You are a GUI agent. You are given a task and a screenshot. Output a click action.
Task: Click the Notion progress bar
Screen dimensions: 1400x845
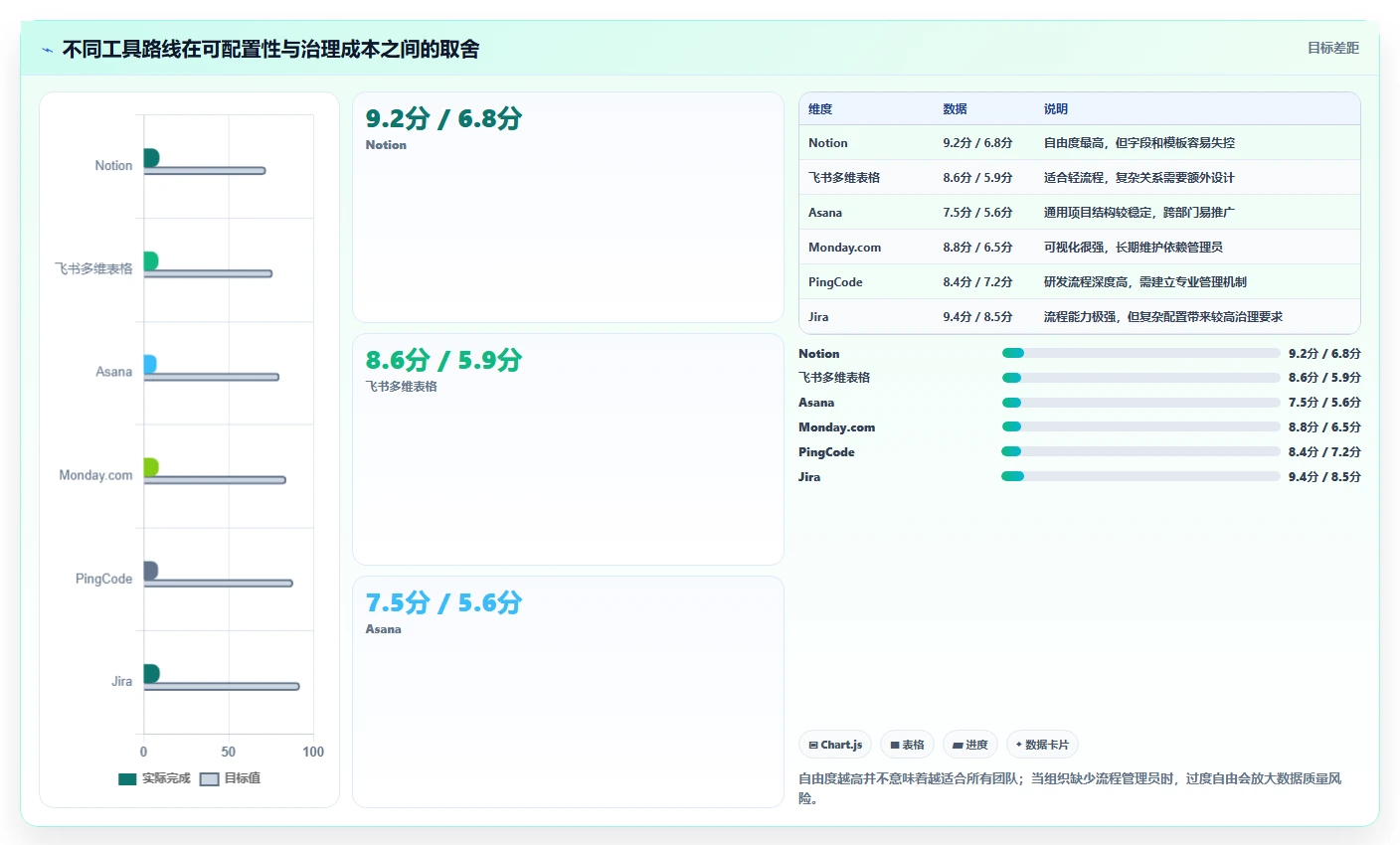pyautogui.click(x=1141, y=353)
